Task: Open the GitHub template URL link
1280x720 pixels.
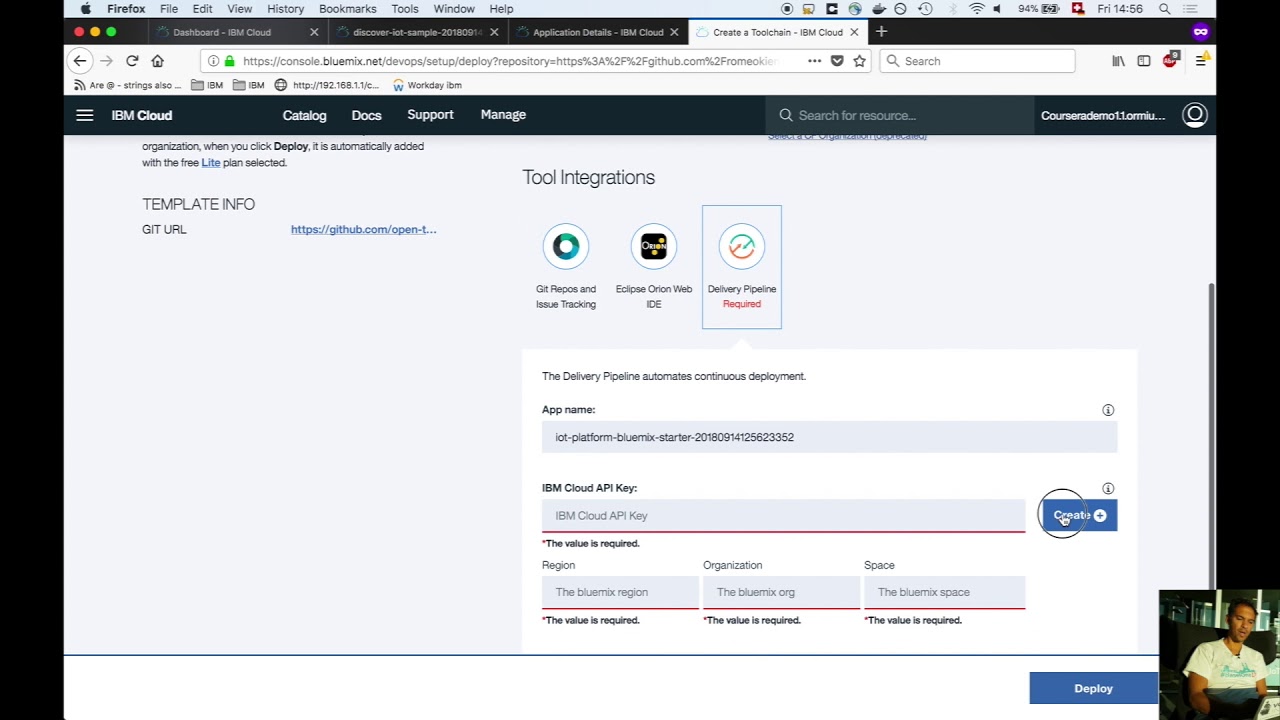Action: 364,229
